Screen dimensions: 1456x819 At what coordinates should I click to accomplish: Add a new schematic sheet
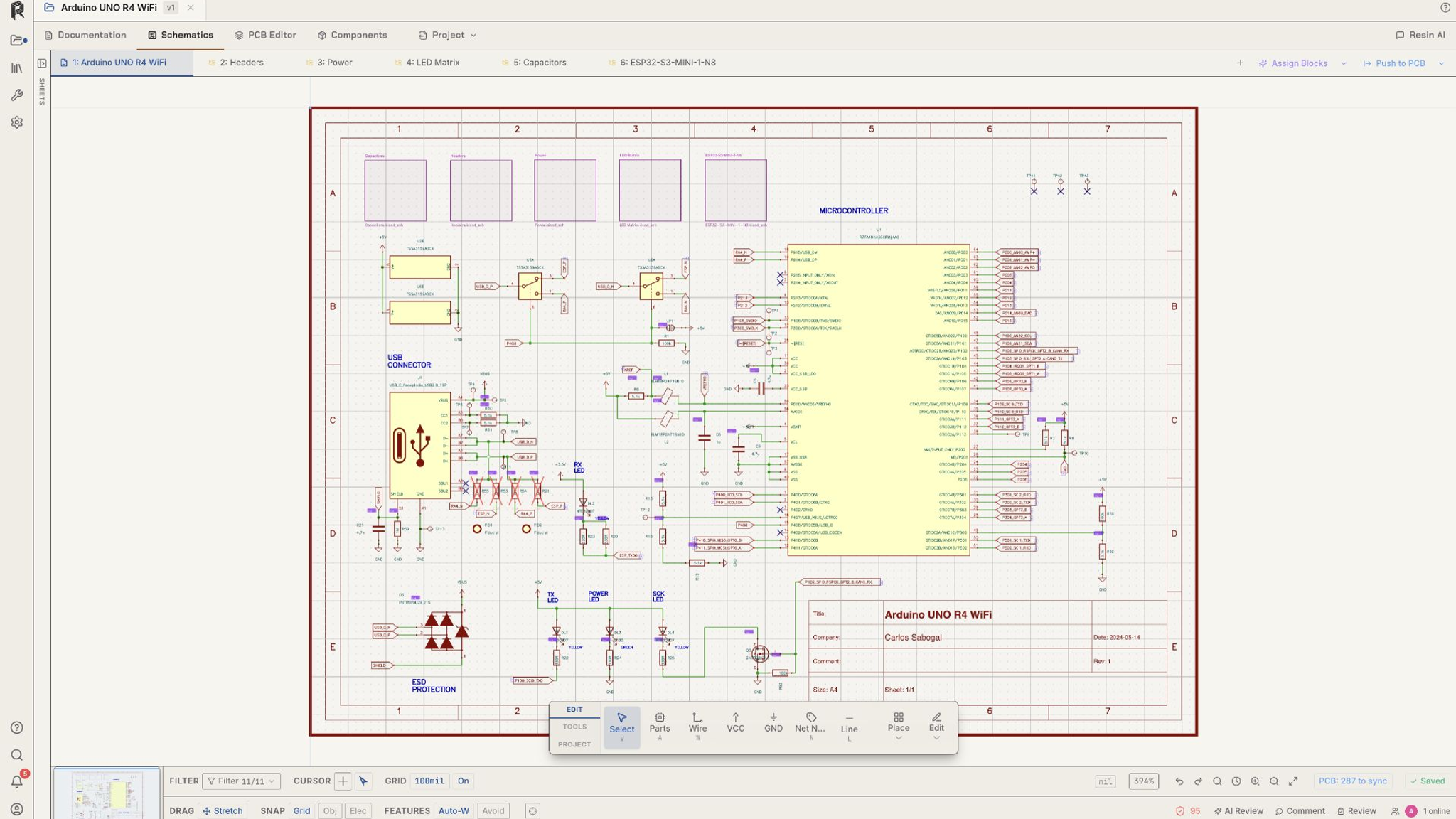point(1240,63)
